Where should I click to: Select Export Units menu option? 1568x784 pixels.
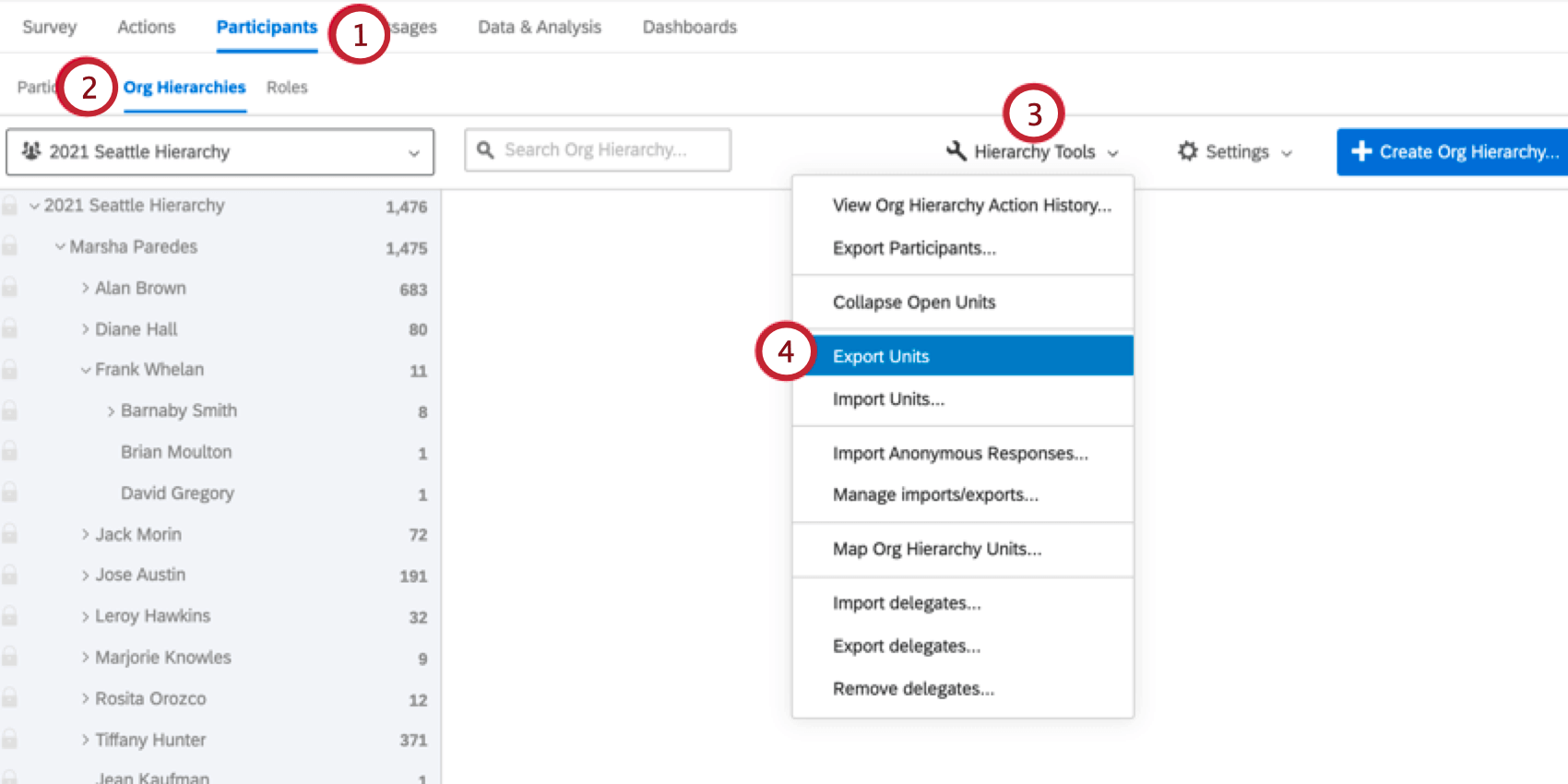click(x=881, y=356)
